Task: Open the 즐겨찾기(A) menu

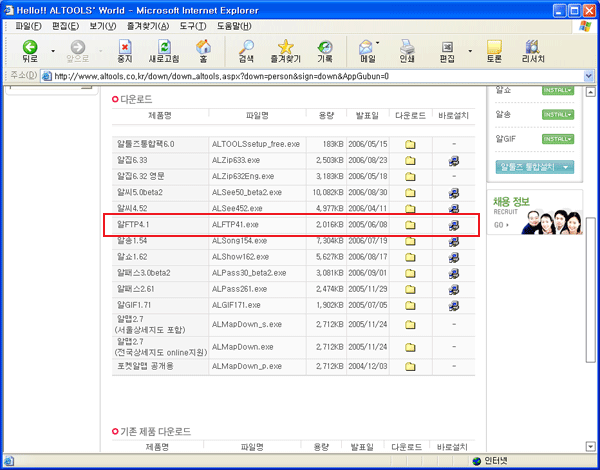Action: click(x=148, y=26)
